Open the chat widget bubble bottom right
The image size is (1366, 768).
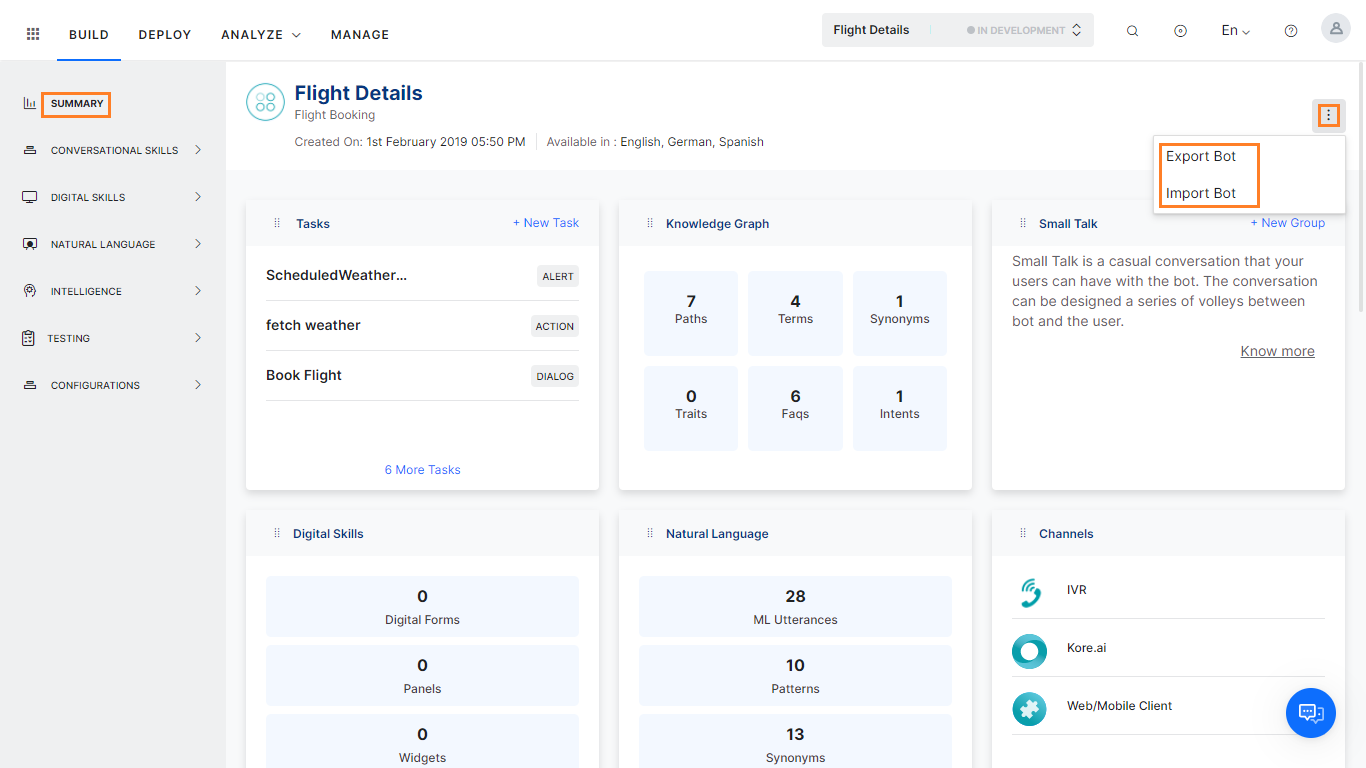tap(1310, 712)
